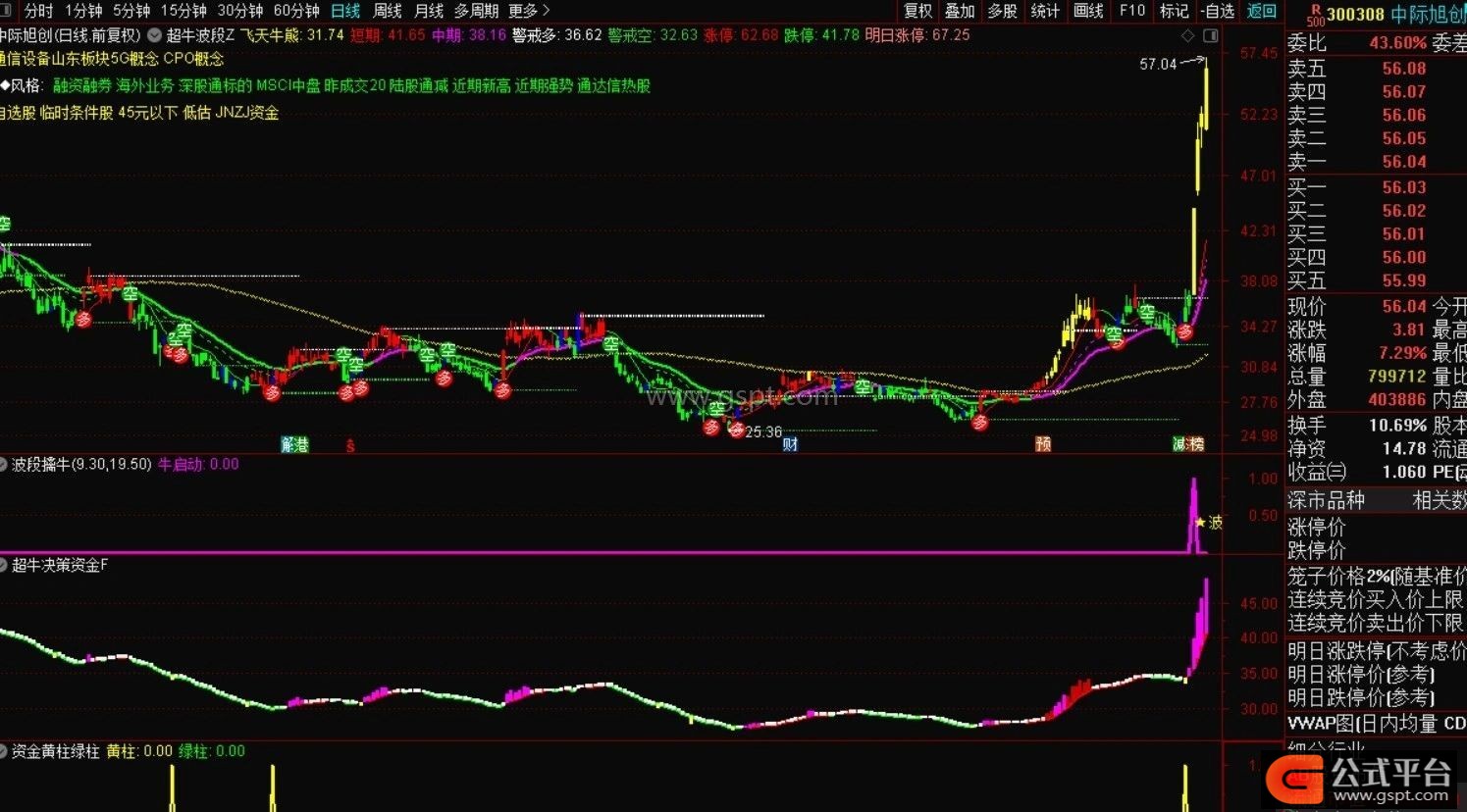
Task: Click the R 500 margin badge beside stock code
Action: click(x=1315, y=14)
